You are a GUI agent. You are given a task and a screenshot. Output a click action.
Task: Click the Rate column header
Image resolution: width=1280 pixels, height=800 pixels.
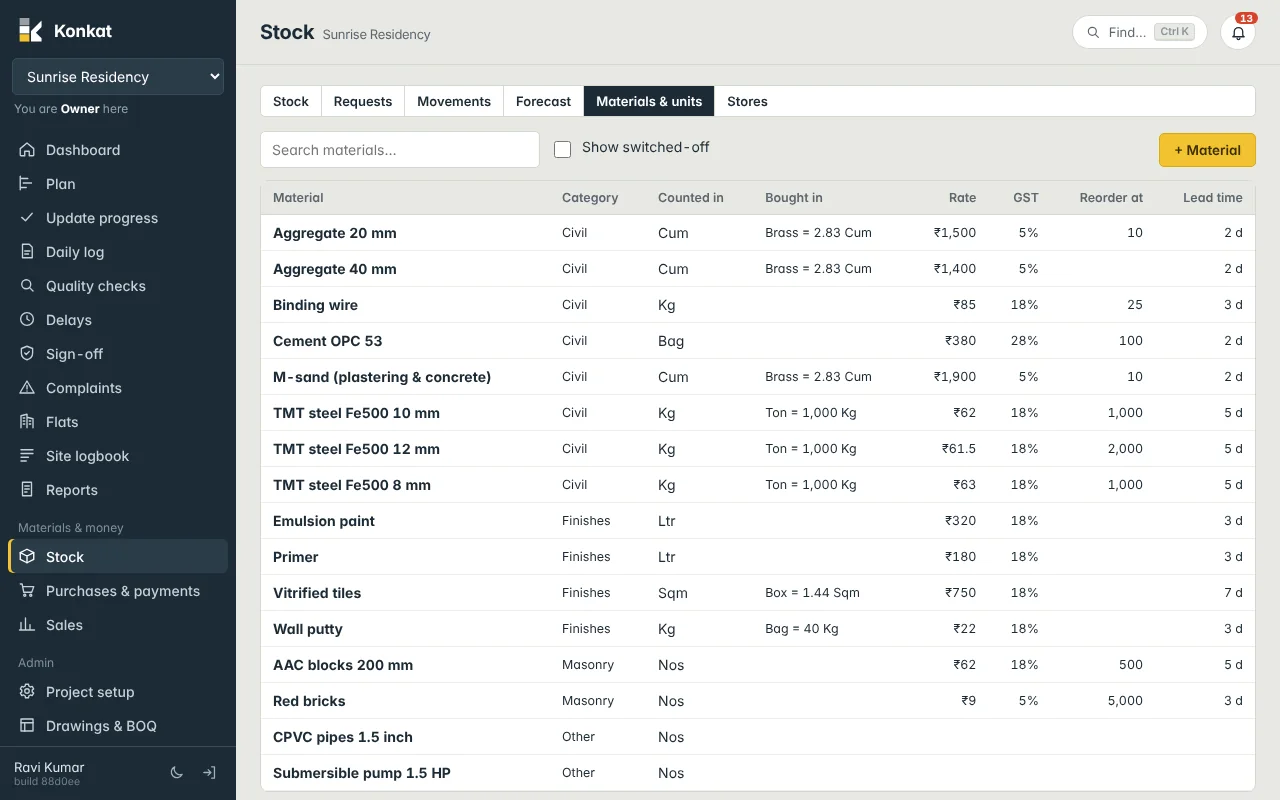pos(963,198)
